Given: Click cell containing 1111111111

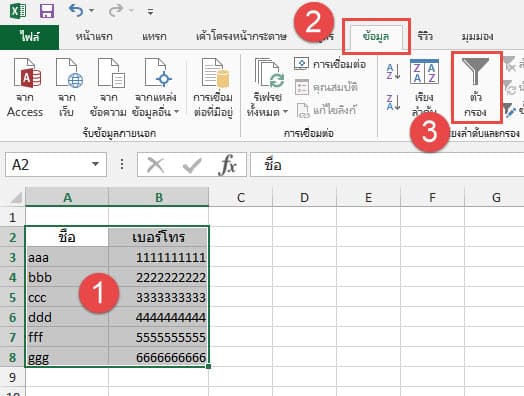Looking at the screenshot, I should (159, 257).
